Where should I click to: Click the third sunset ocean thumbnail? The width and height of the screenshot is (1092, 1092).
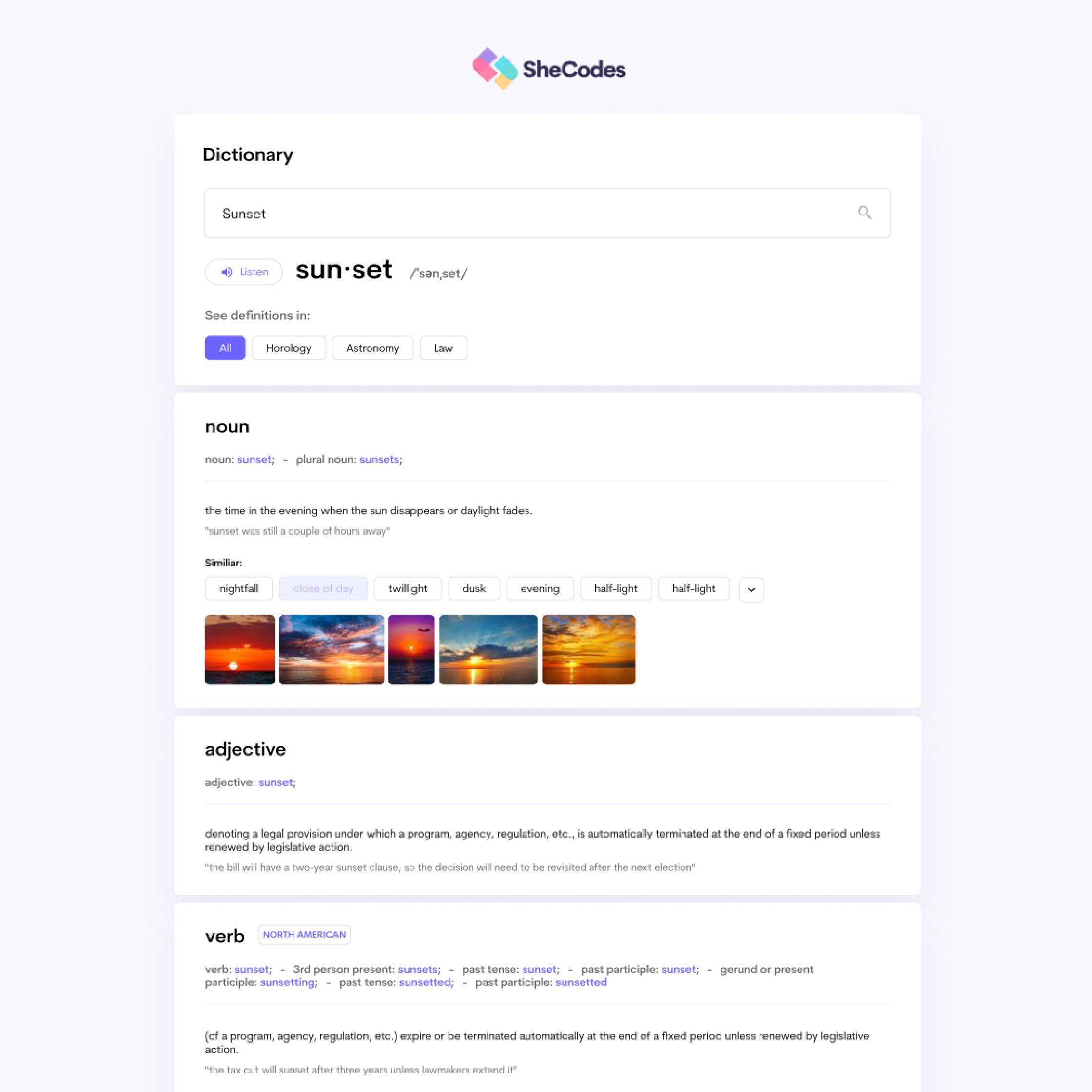pyautogui.click(x=410, y=649)
